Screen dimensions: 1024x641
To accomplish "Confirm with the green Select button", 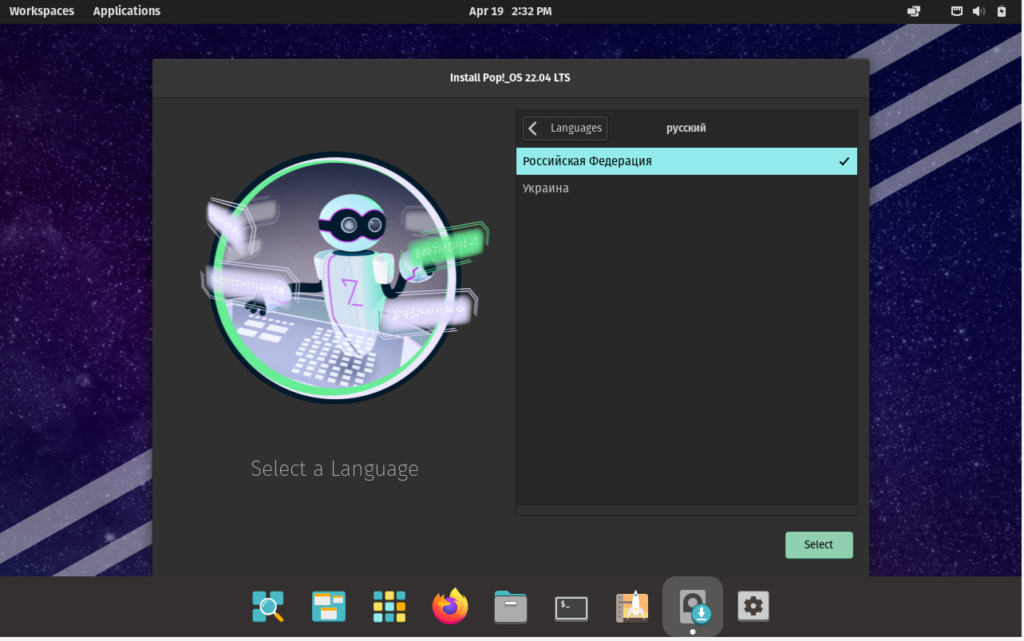I will pos(818,544).
